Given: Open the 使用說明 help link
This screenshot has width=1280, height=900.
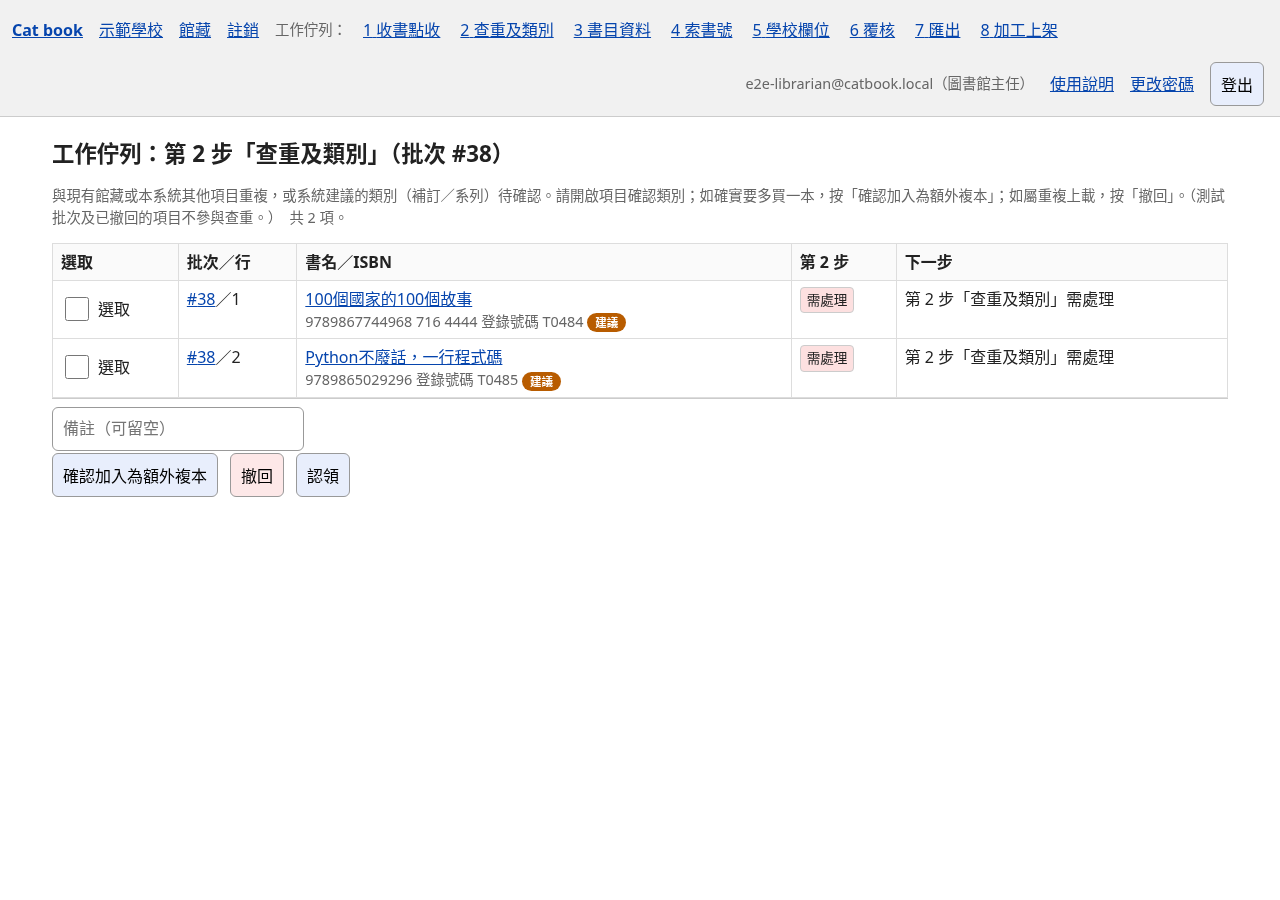Looking at the screenshot, I should tap(1082, 84).
